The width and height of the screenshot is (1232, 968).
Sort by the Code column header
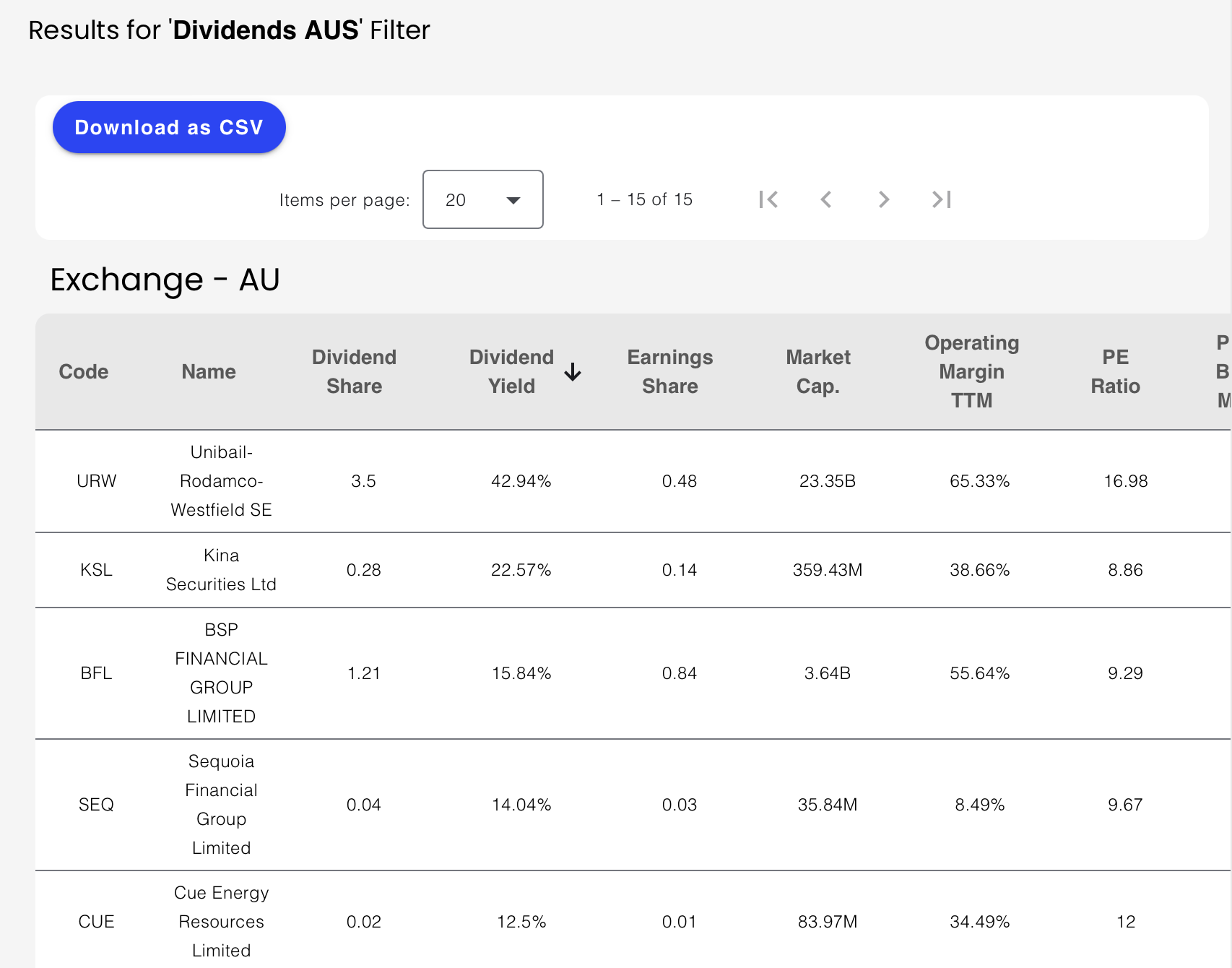pos(84,372)
